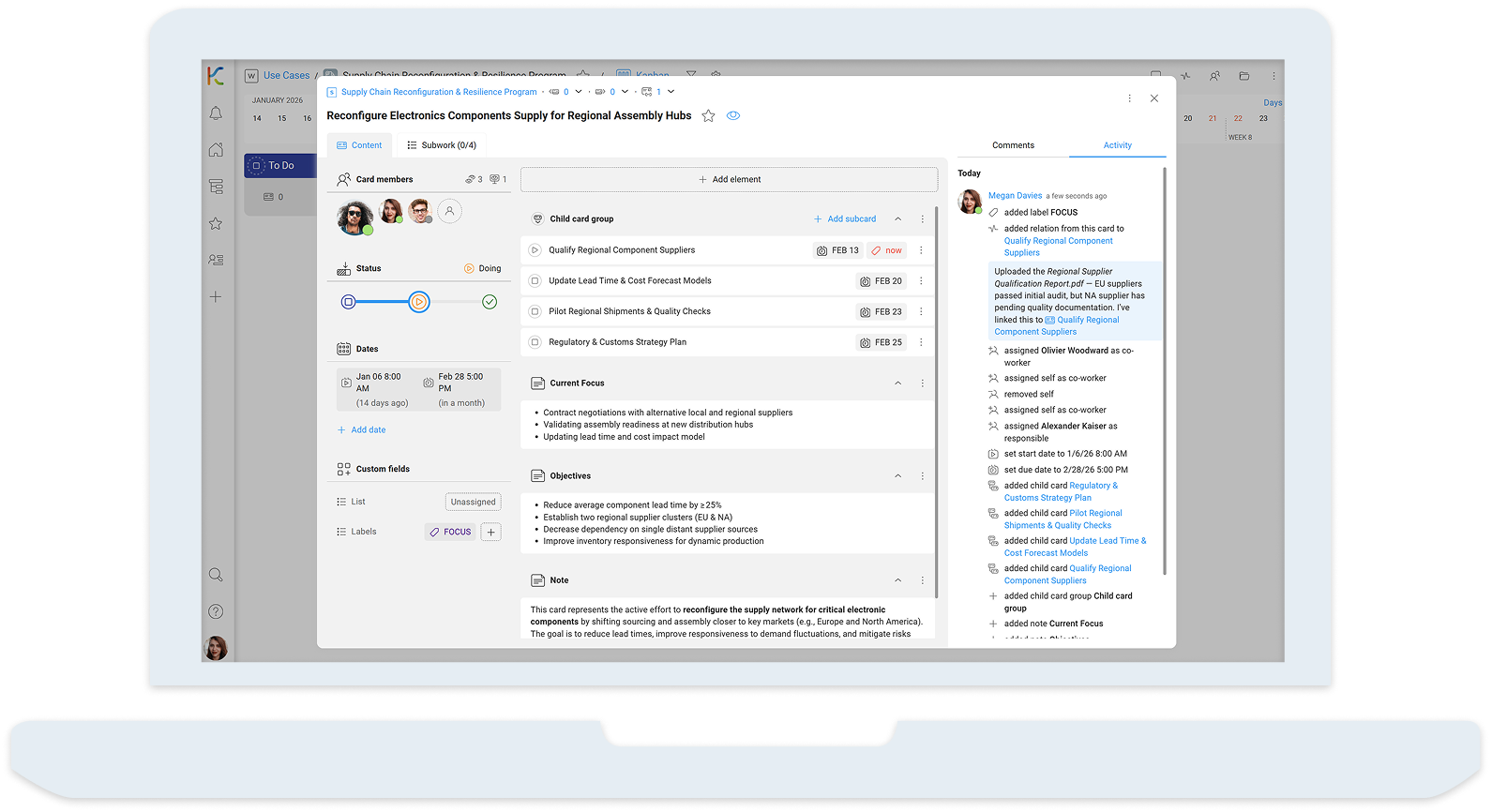Screen dimensions: 1492x812
Task: Star the card next to its title
Action: [708, 116]
